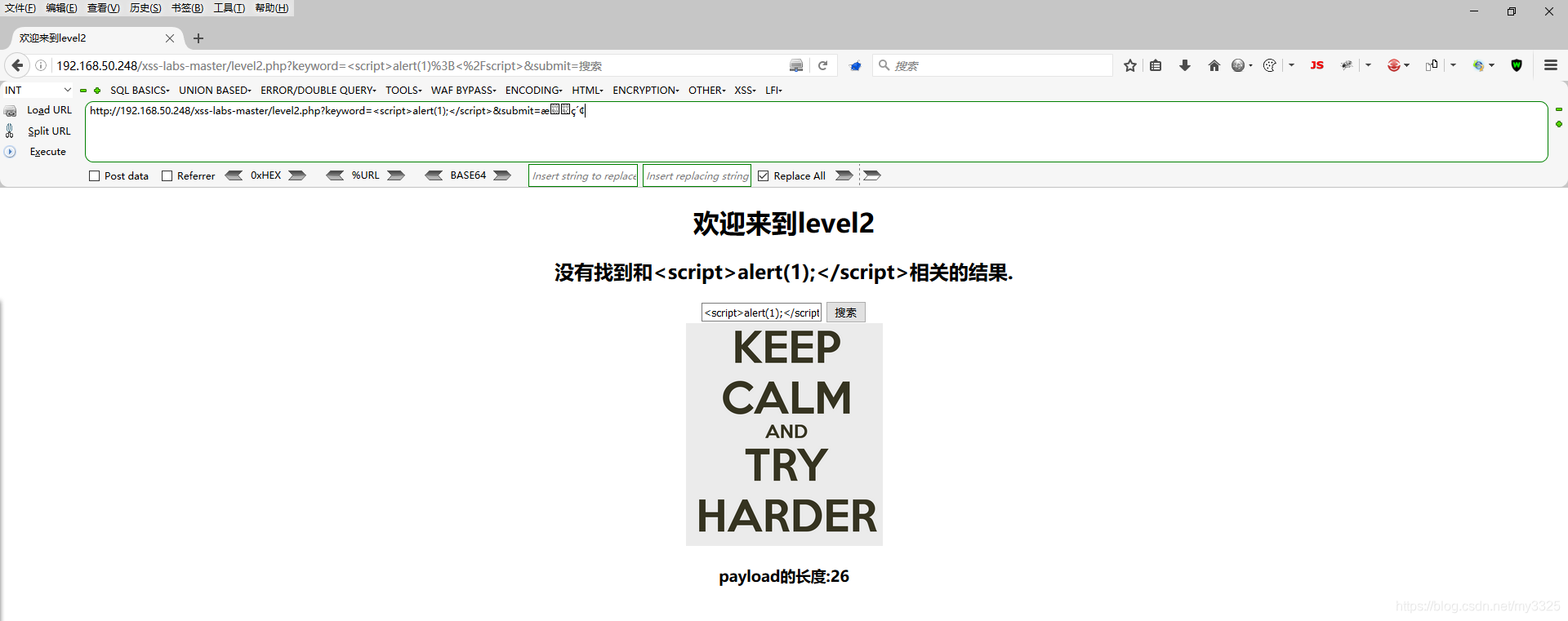Image resolution: width=1568 pixels, height=621 pixels.
Task: Open the 文件(F) menu
Action: tap(20, 8)
